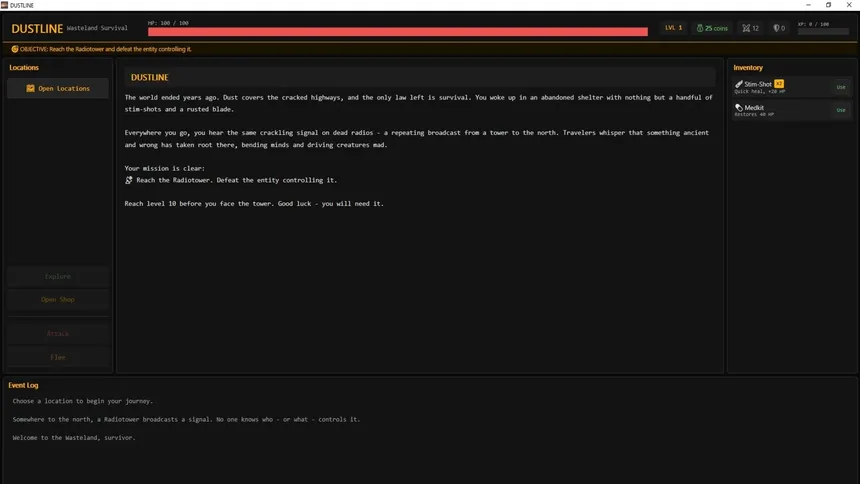
Task: Click 'Welcome to the Wasteland, survivor.' log entry
Action: click(74, 438)
